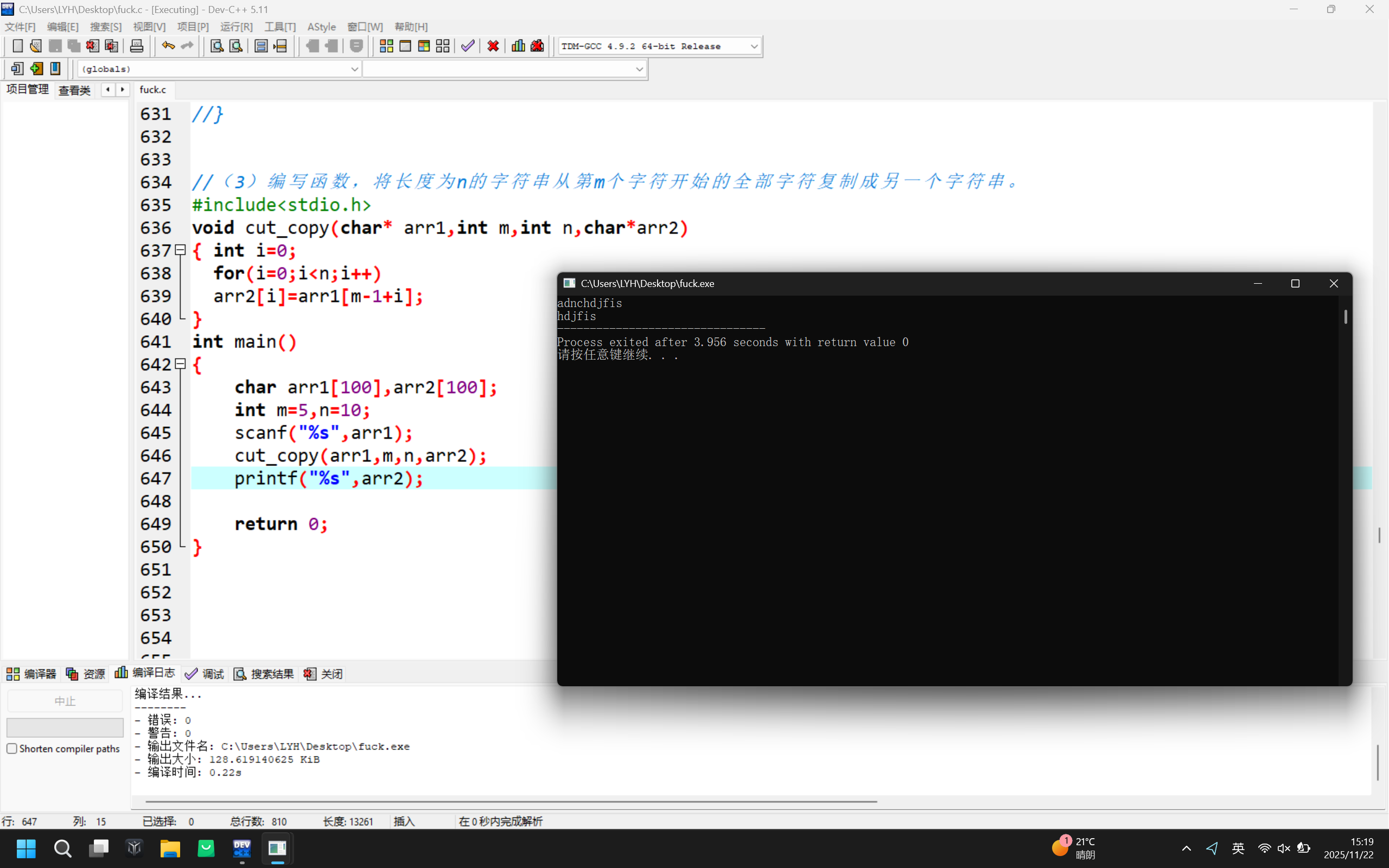
Task: Click the 中止 button in the left panel
Action: point(65,700)
